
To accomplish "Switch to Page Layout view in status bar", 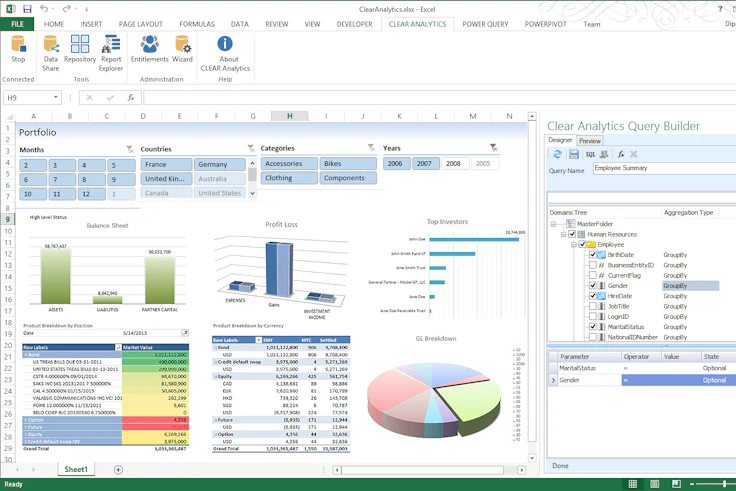I will tap(654, 484).
